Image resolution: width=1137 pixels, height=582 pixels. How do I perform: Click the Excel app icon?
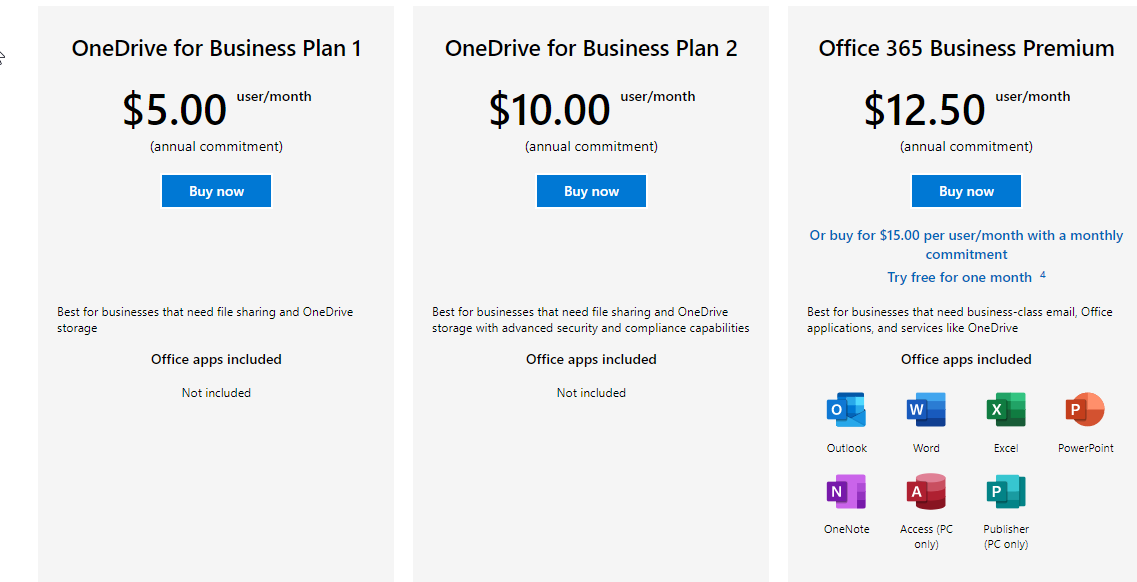[x=1005, y=410]
